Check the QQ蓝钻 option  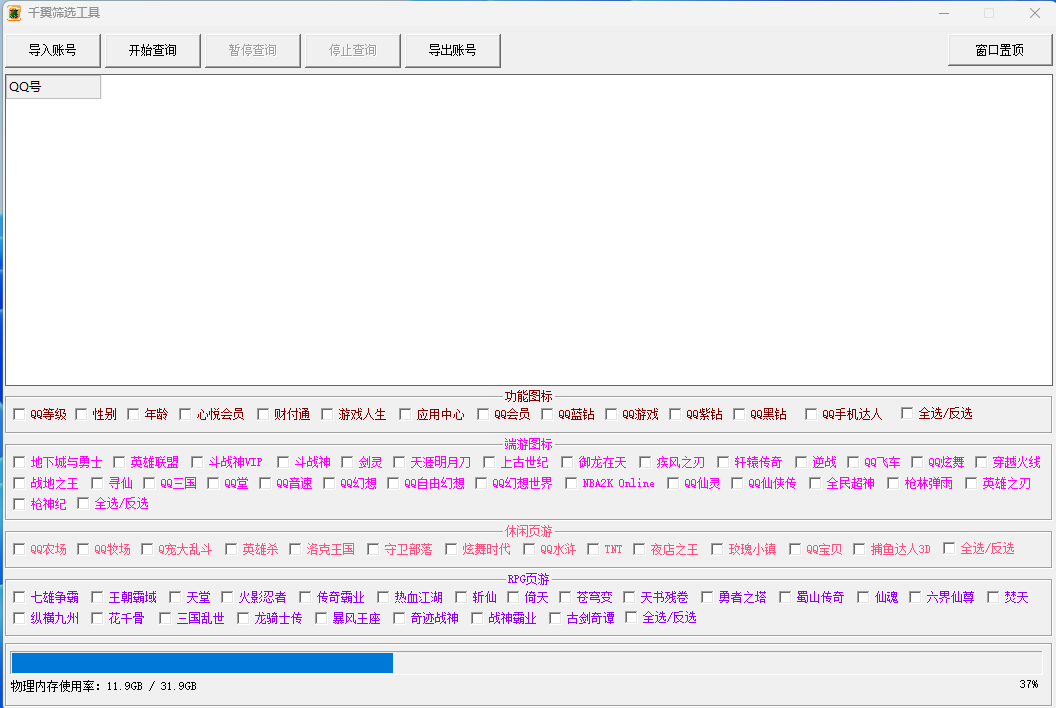pyautogui.click(x=548, y=414)
